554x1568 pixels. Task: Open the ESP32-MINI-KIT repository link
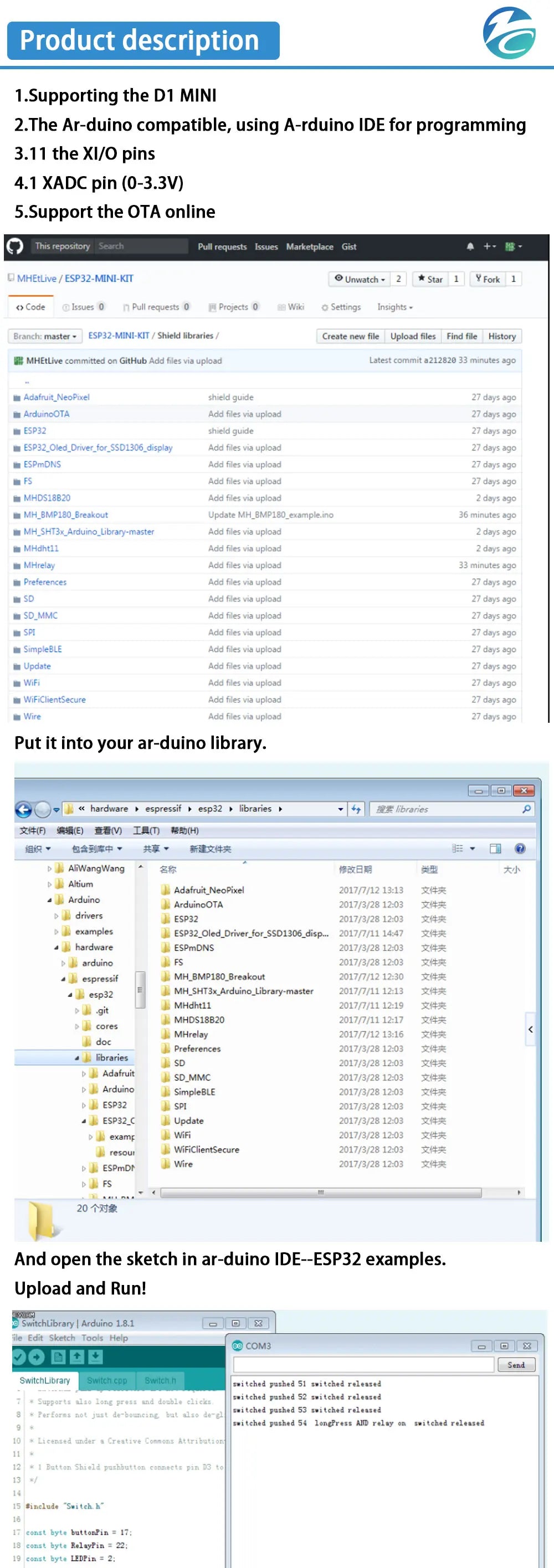[x=99, y=278]
